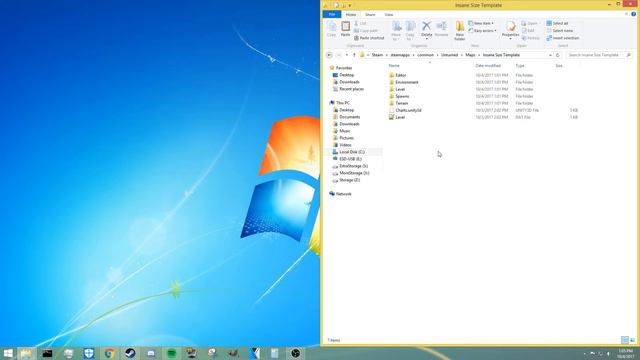
Task: Click Select none in the ribbon
Action: click(560, 31)
